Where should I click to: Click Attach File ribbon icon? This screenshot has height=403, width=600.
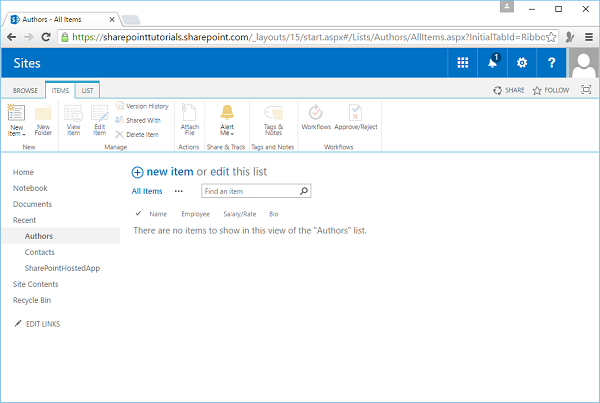pos(189,121)
